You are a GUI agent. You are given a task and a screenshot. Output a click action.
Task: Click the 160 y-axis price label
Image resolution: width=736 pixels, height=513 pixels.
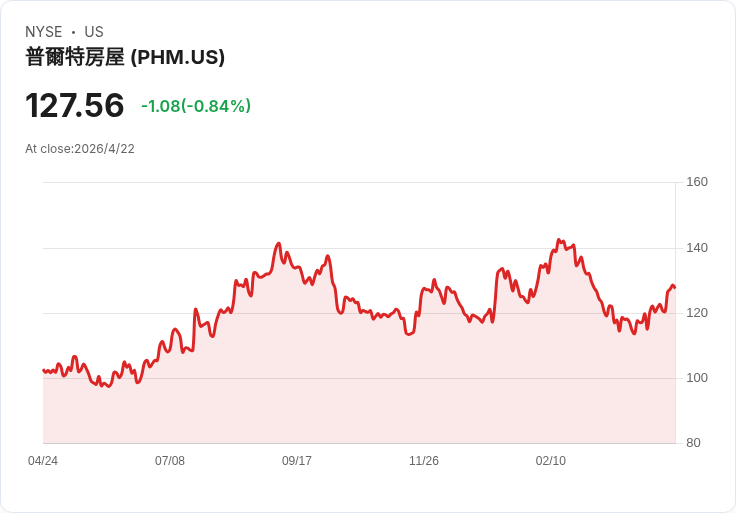(697, 182)
